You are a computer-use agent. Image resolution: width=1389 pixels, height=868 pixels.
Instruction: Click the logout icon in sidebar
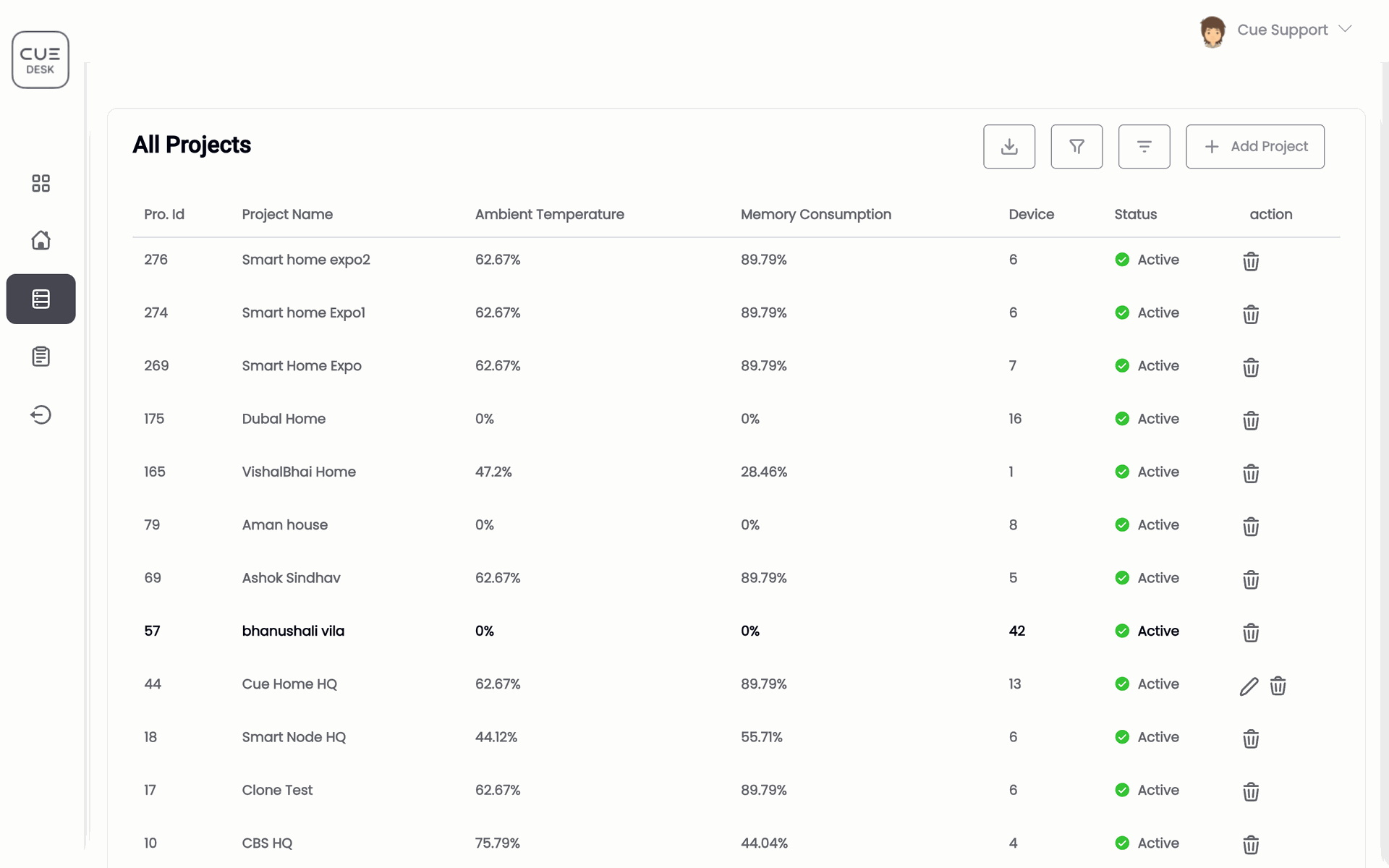click(41, 414)
